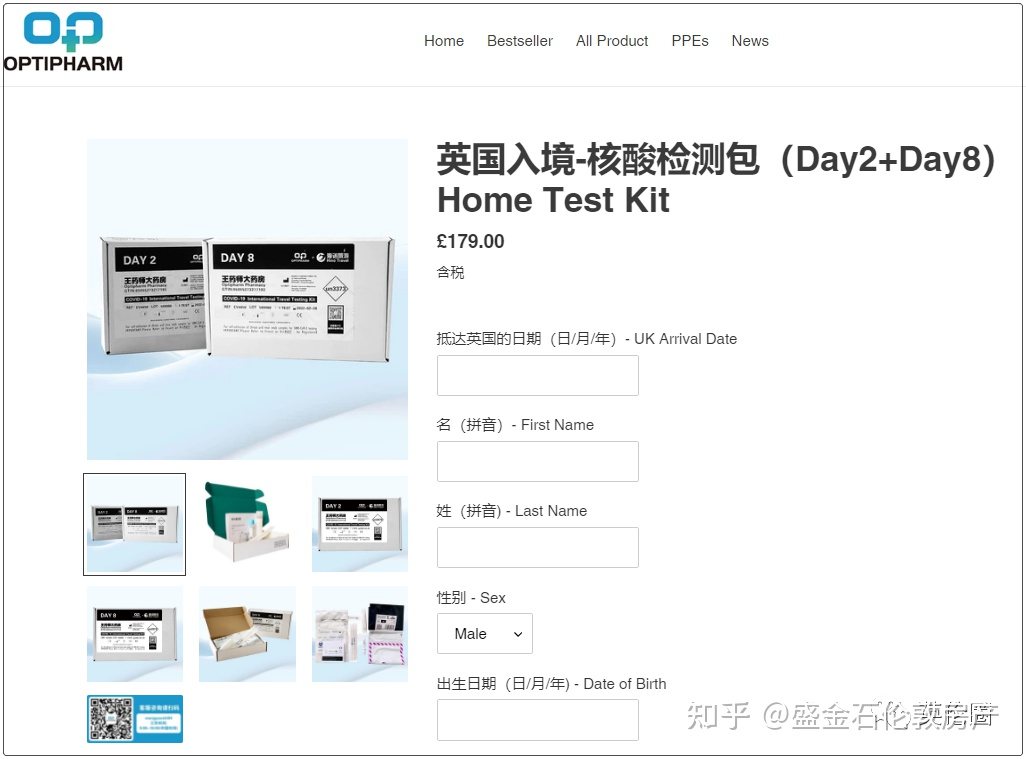Click the 性别 - Sex label
The width and height of the screenshot is (1026, 759).
(471, 598)
